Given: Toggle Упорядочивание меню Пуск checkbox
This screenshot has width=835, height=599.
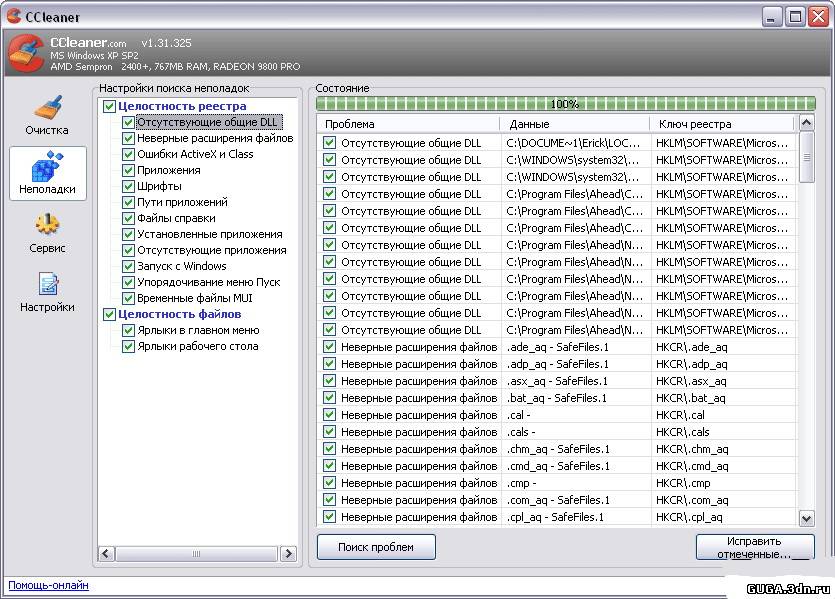Looking at the screenshot, I should pos(128,282).
